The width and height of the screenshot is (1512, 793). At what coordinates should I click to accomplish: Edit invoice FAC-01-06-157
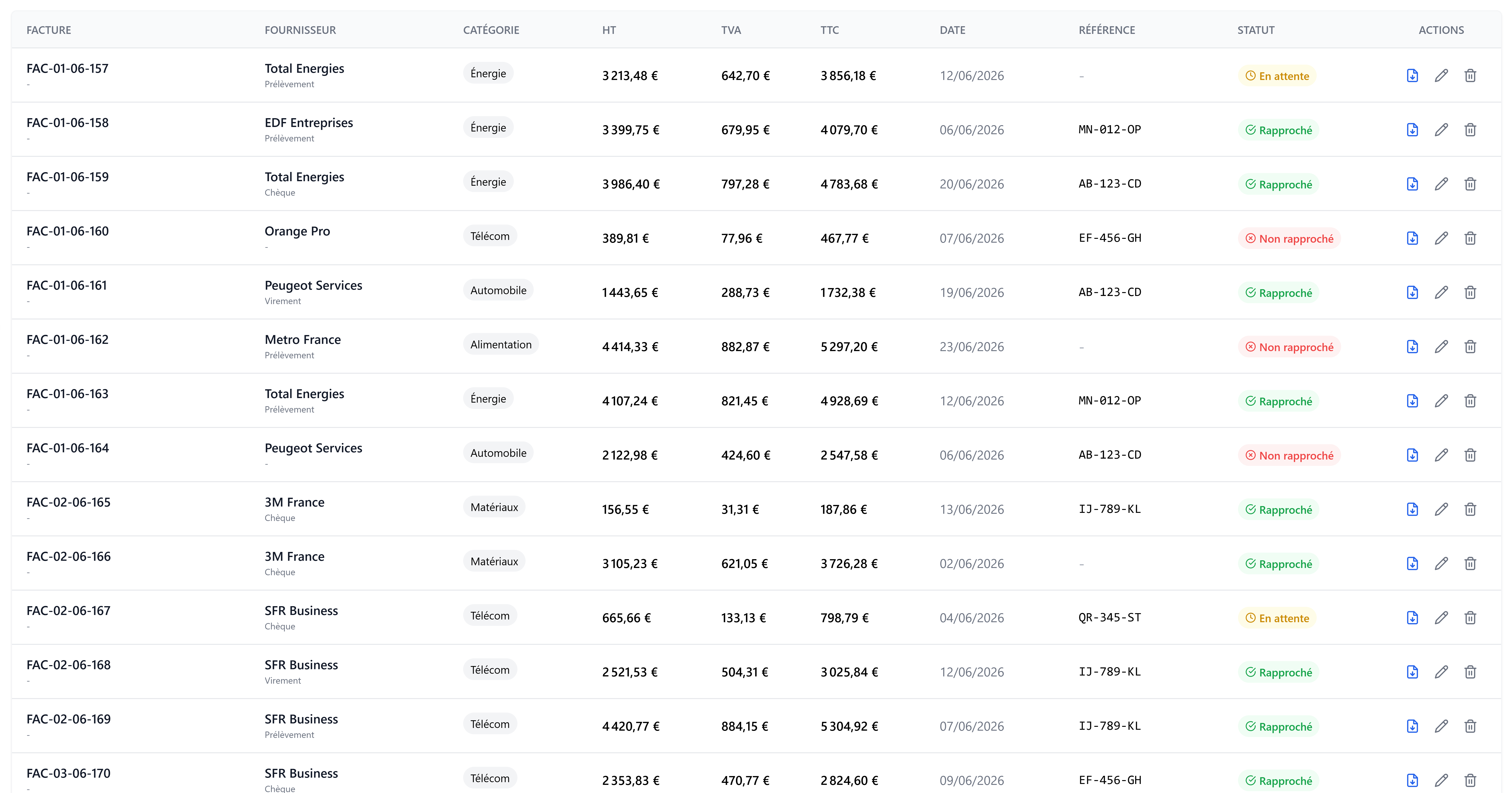(1441, 76)
